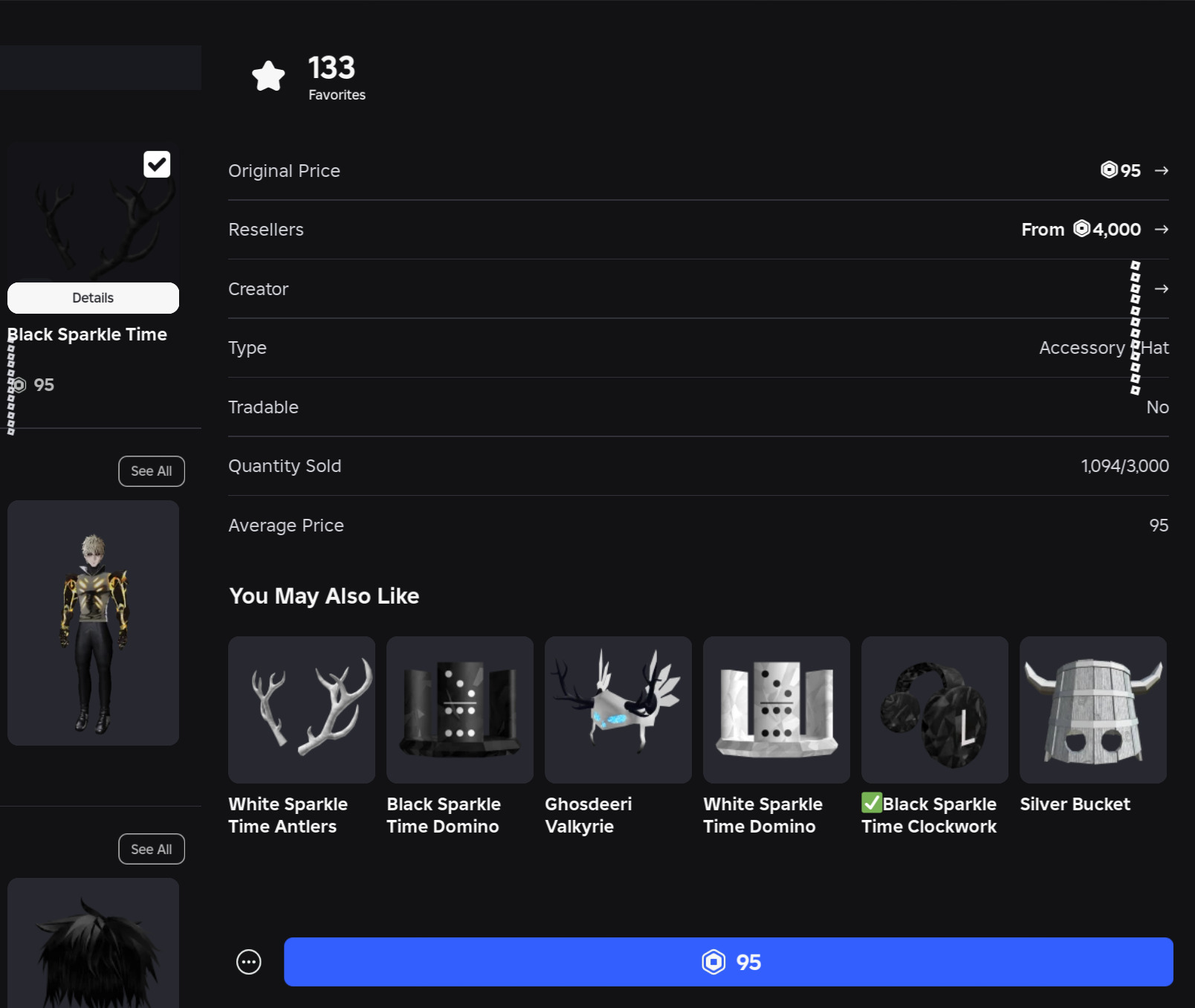Click the second See All button

(151, 848)
